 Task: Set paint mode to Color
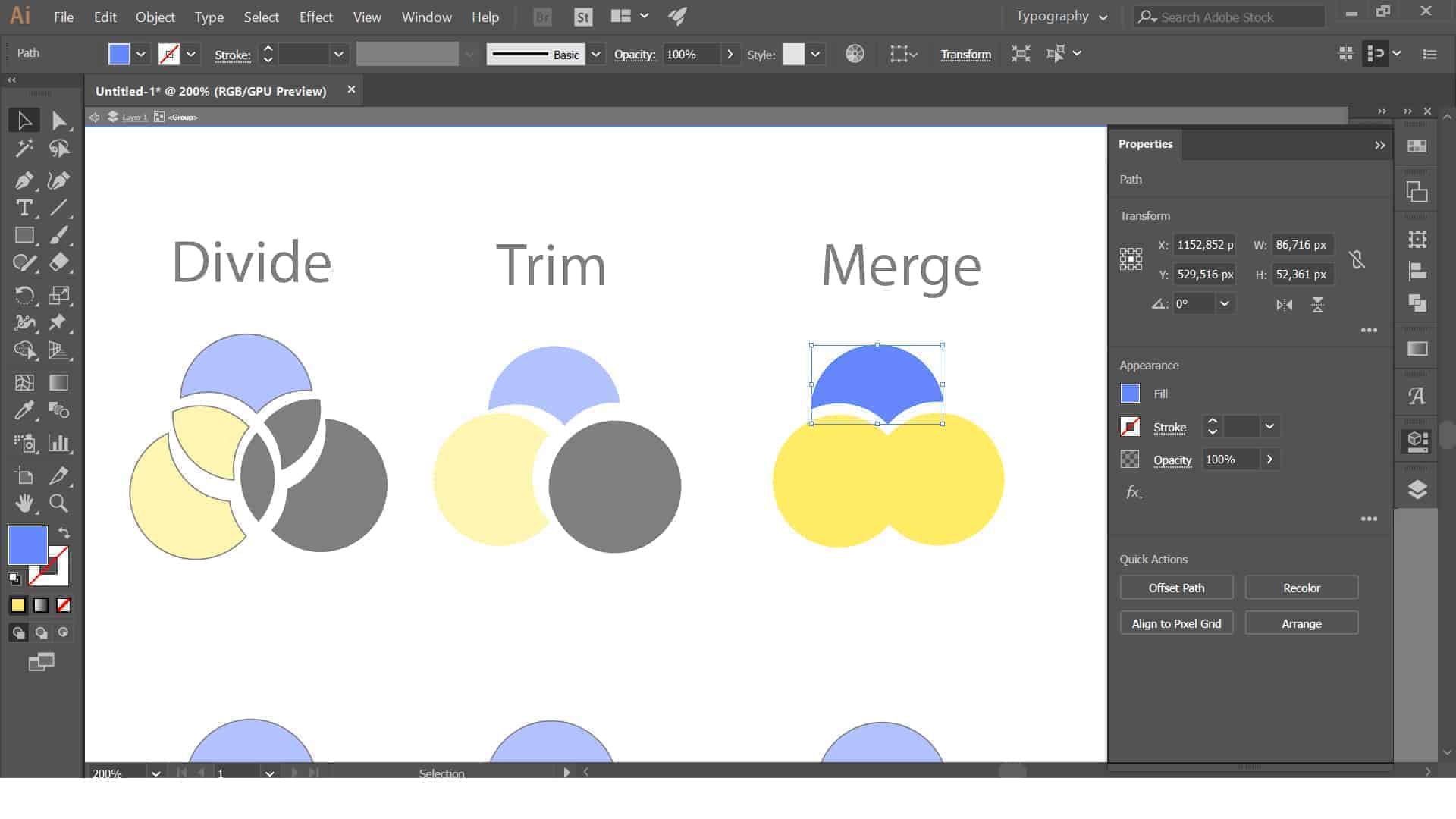[x=18, y=605]
